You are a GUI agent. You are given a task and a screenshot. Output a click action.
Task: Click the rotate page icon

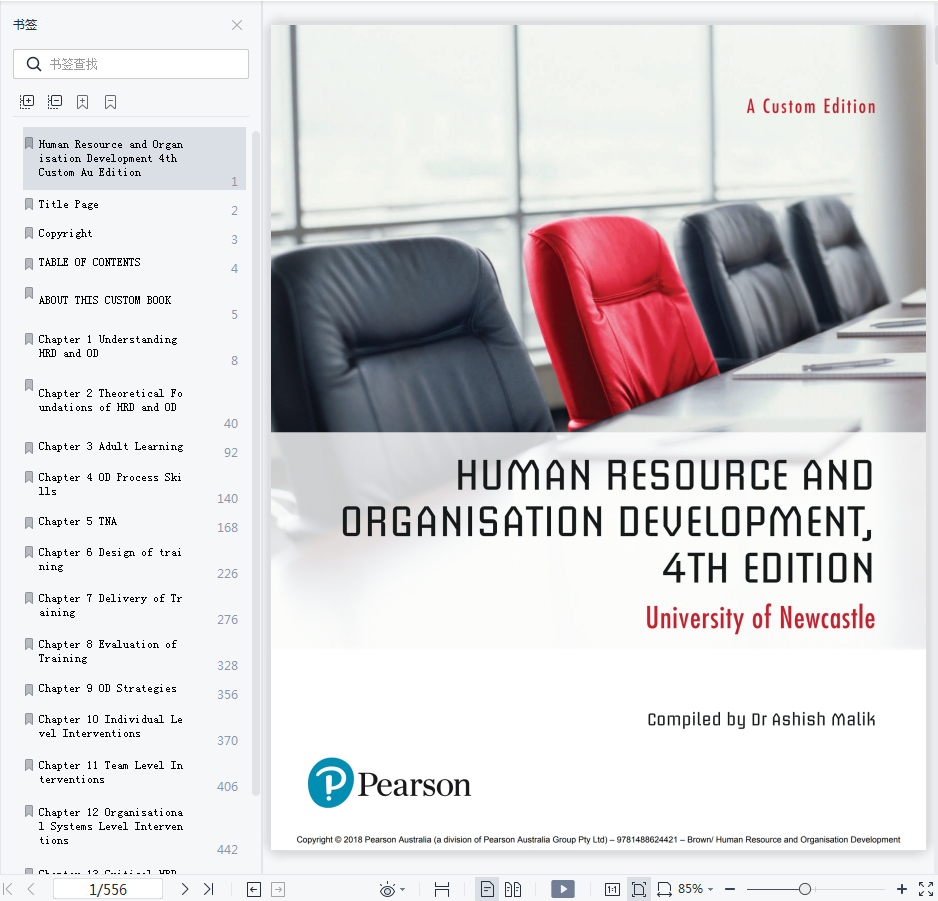tap(664, 890)
